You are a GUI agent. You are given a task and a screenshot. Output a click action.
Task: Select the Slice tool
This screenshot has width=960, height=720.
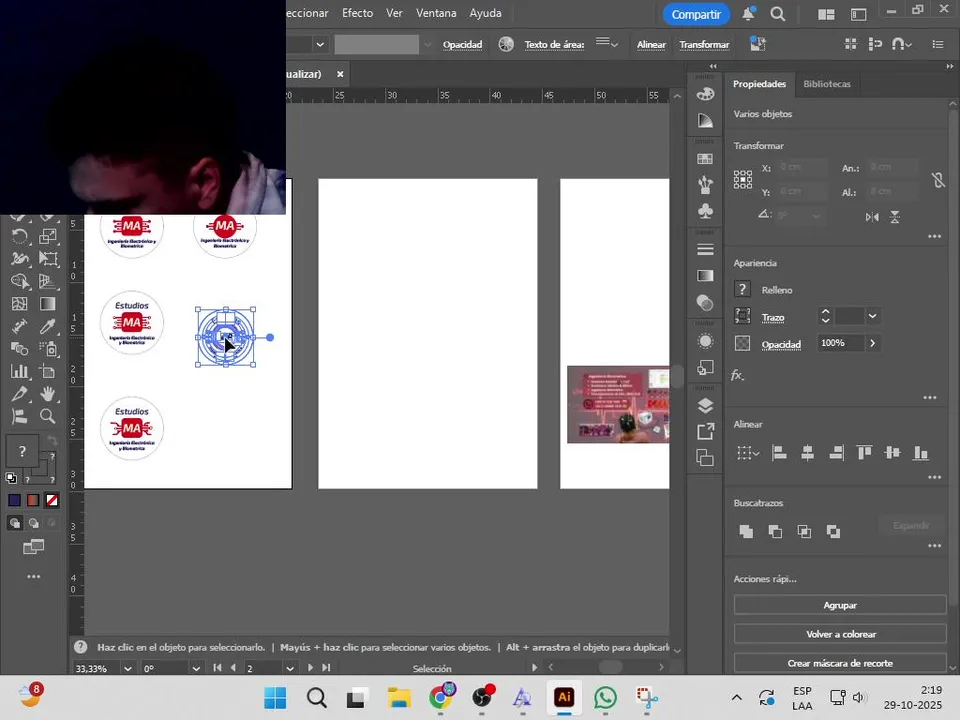click(x=20, y=394)
